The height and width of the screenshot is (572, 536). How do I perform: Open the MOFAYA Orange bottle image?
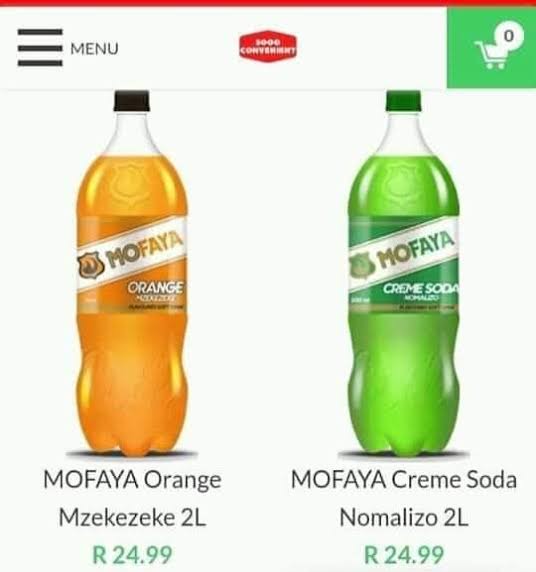point(132,274)
